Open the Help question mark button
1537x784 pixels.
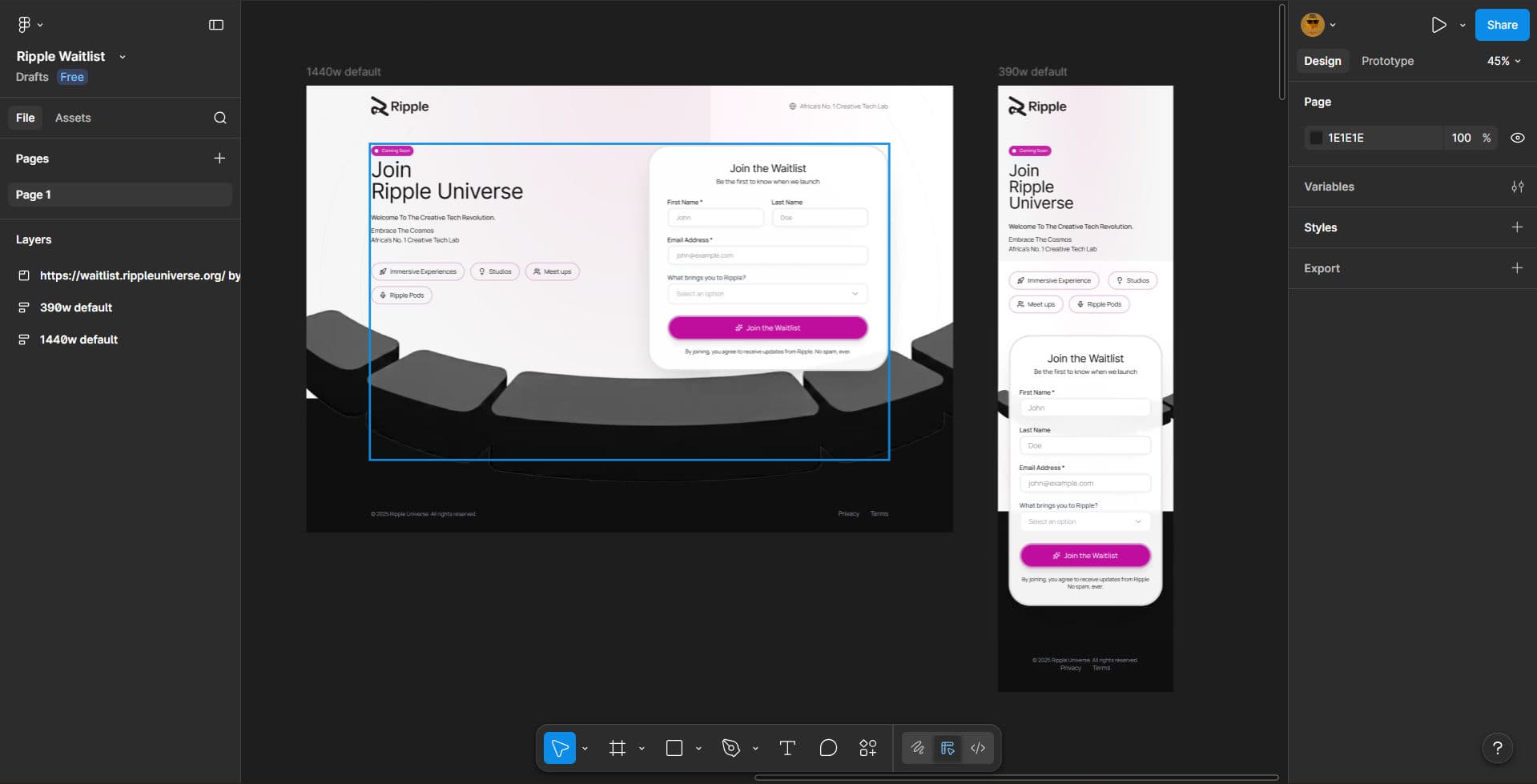tap(1497, 748)
